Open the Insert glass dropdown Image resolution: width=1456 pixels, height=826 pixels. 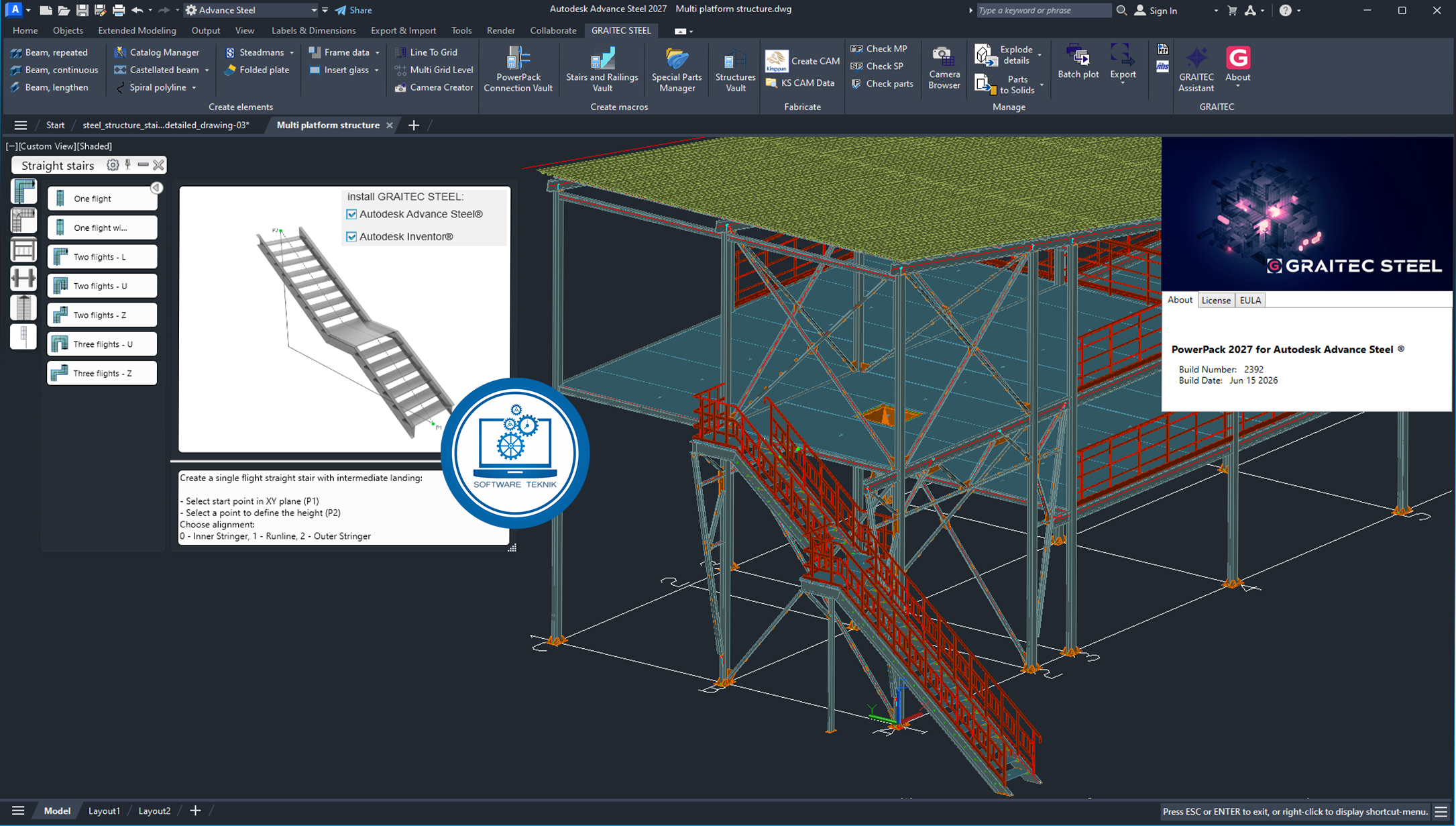(376, 70)
